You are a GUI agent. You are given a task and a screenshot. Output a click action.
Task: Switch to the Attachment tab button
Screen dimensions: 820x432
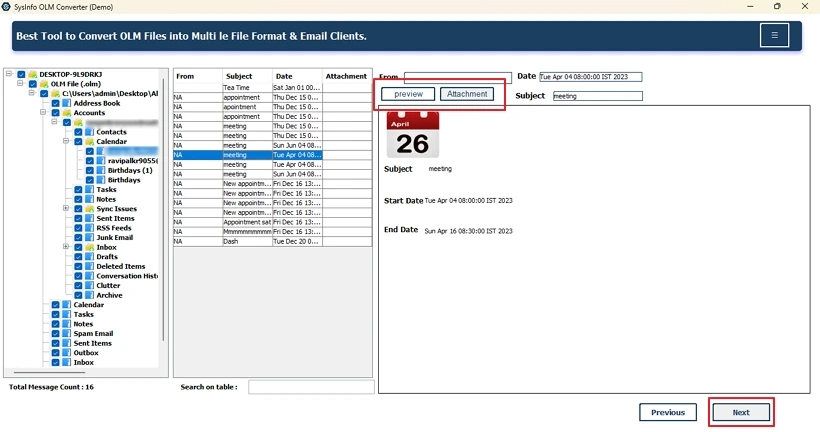467,94
